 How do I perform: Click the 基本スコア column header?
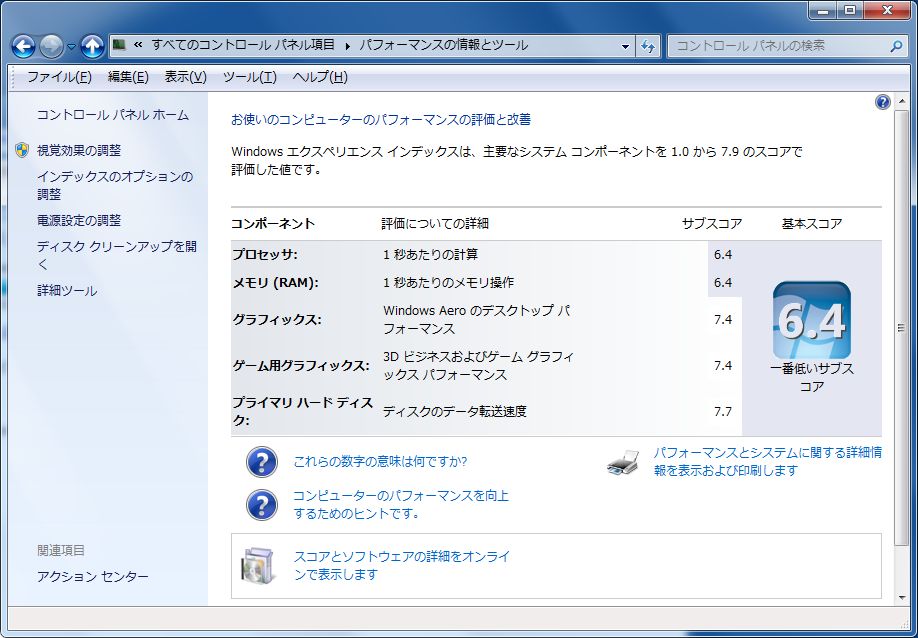(x=811, y=224)
